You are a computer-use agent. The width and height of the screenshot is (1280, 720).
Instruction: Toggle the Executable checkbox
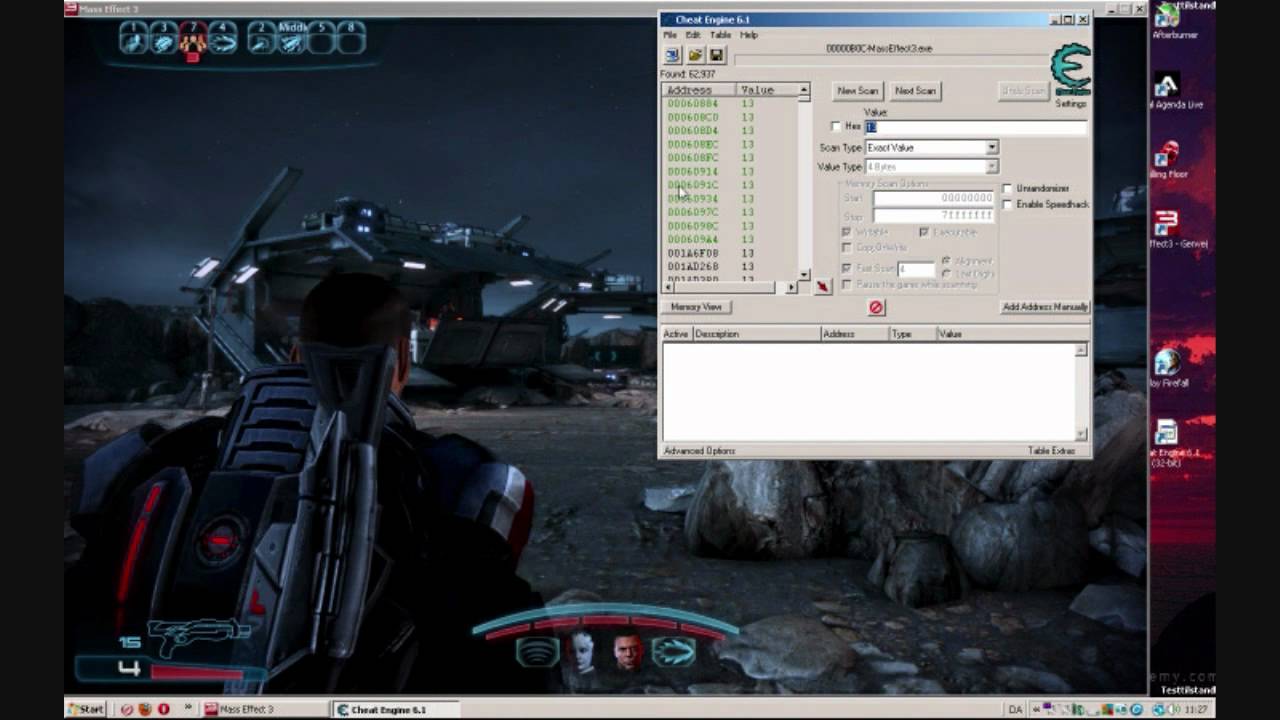coord(924,232)
